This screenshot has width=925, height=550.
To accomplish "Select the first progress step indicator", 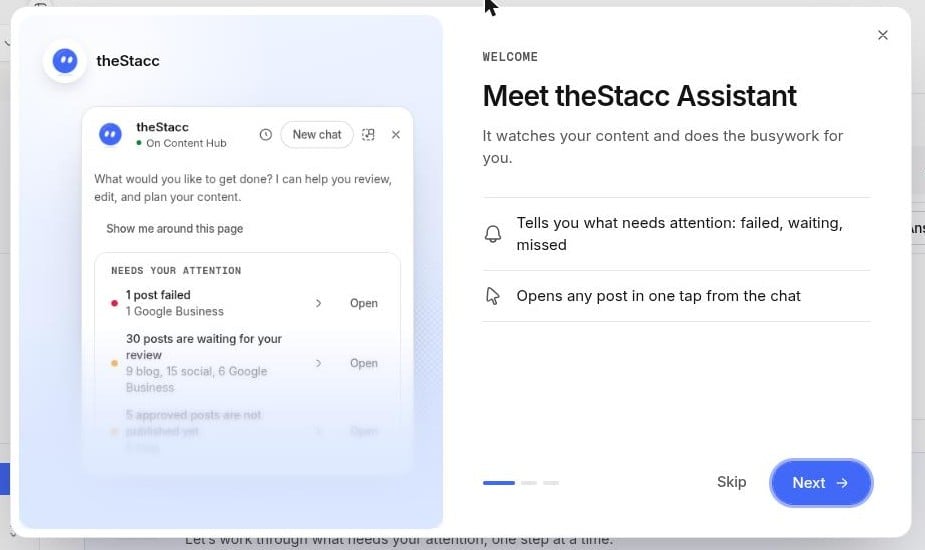I will tap(498, 483).
